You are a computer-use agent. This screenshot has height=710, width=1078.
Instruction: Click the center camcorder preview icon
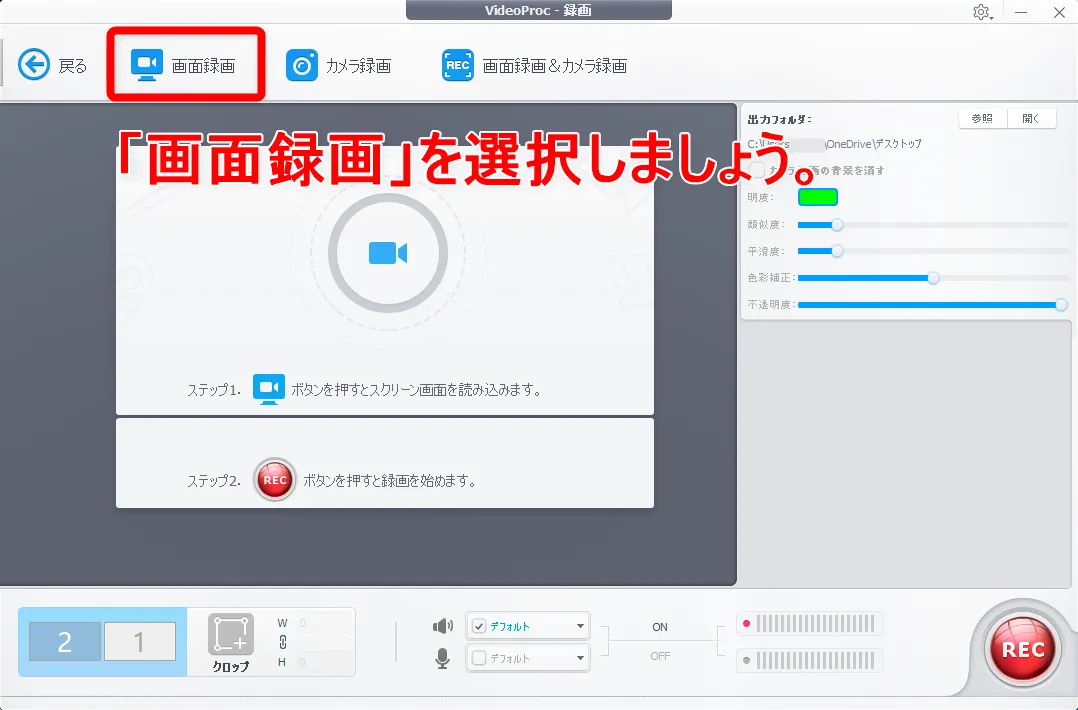click(x=388, y=253)
